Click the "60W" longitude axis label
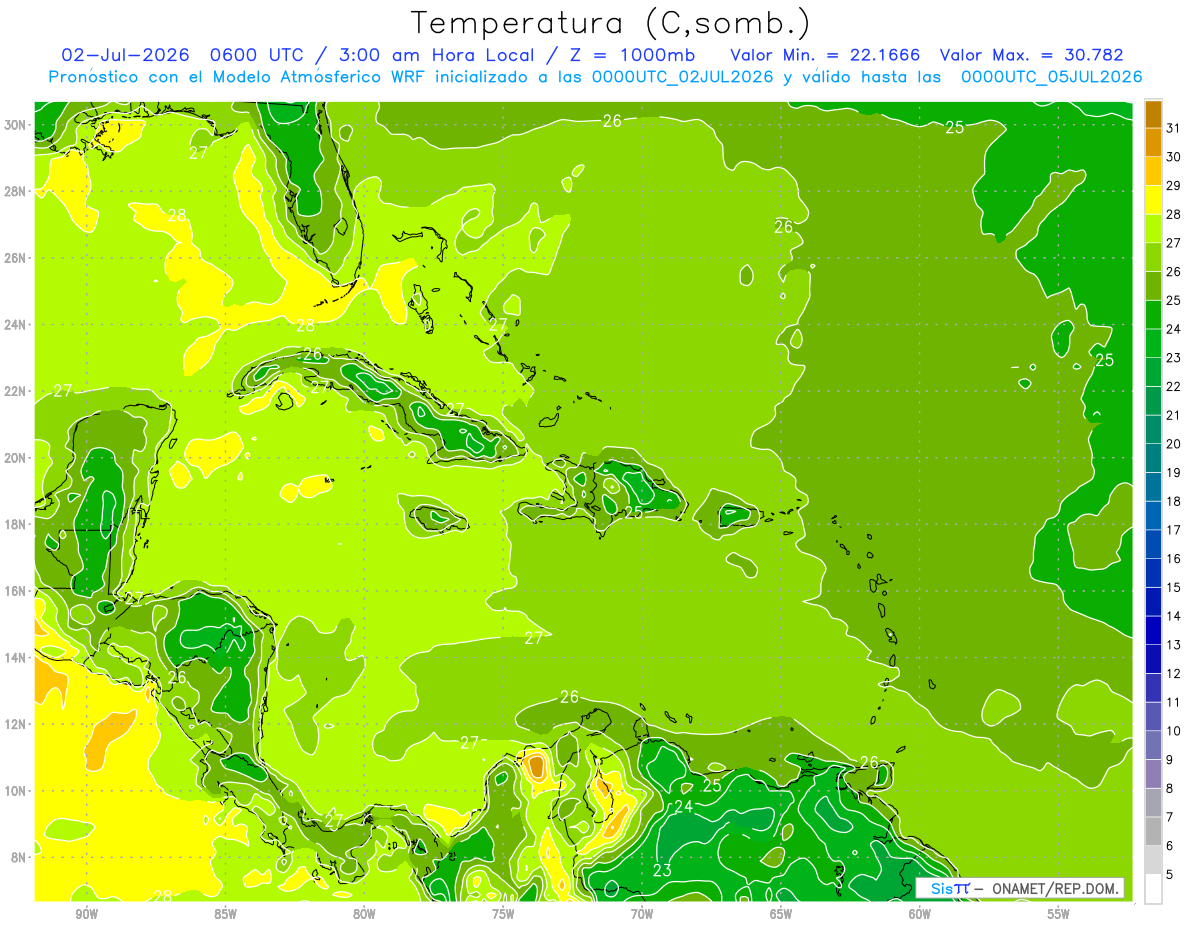This screenshot has width=1200, height=927. pyautogui.click(x=920, y=914)
